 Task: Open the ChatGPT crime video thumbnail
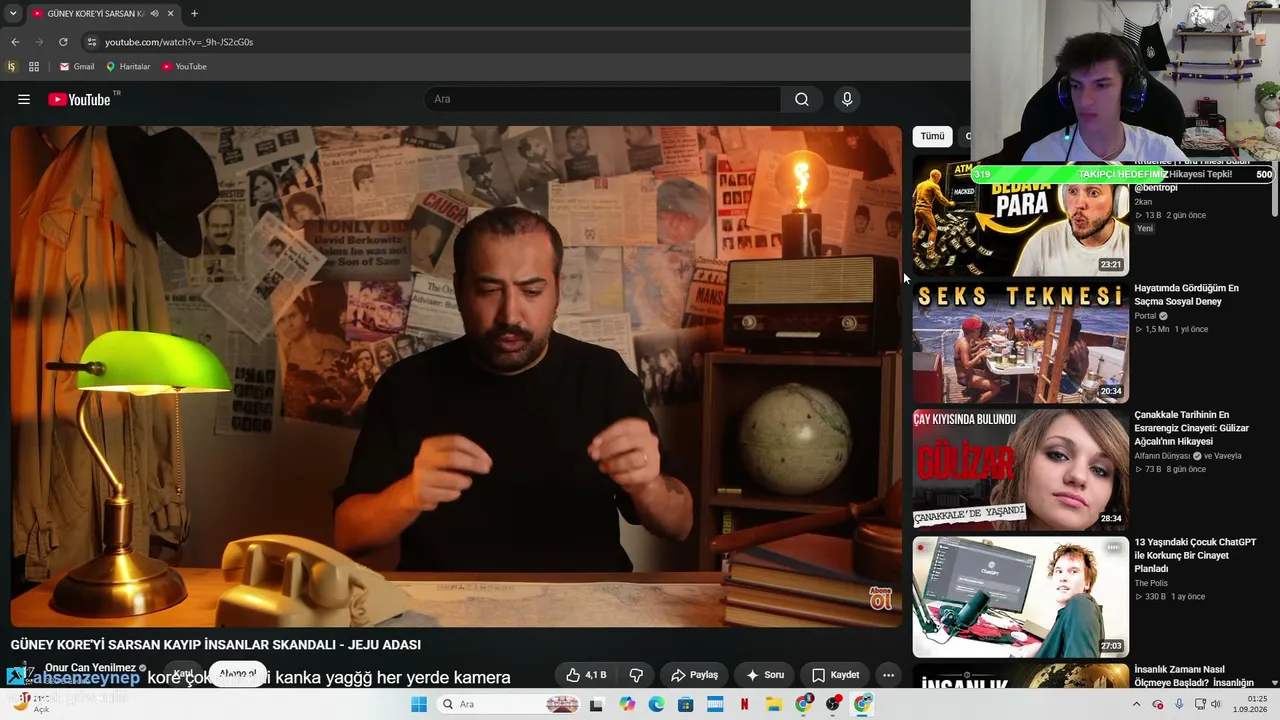[1020, 597]
